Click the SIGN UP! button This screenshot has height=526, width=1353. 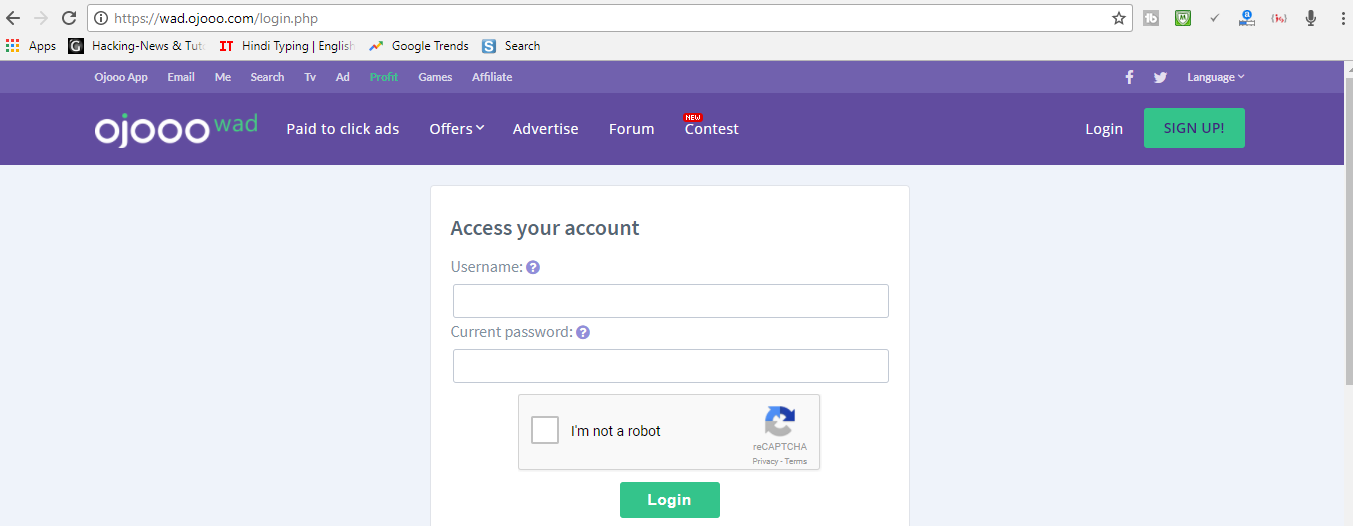click(1194, 128)
